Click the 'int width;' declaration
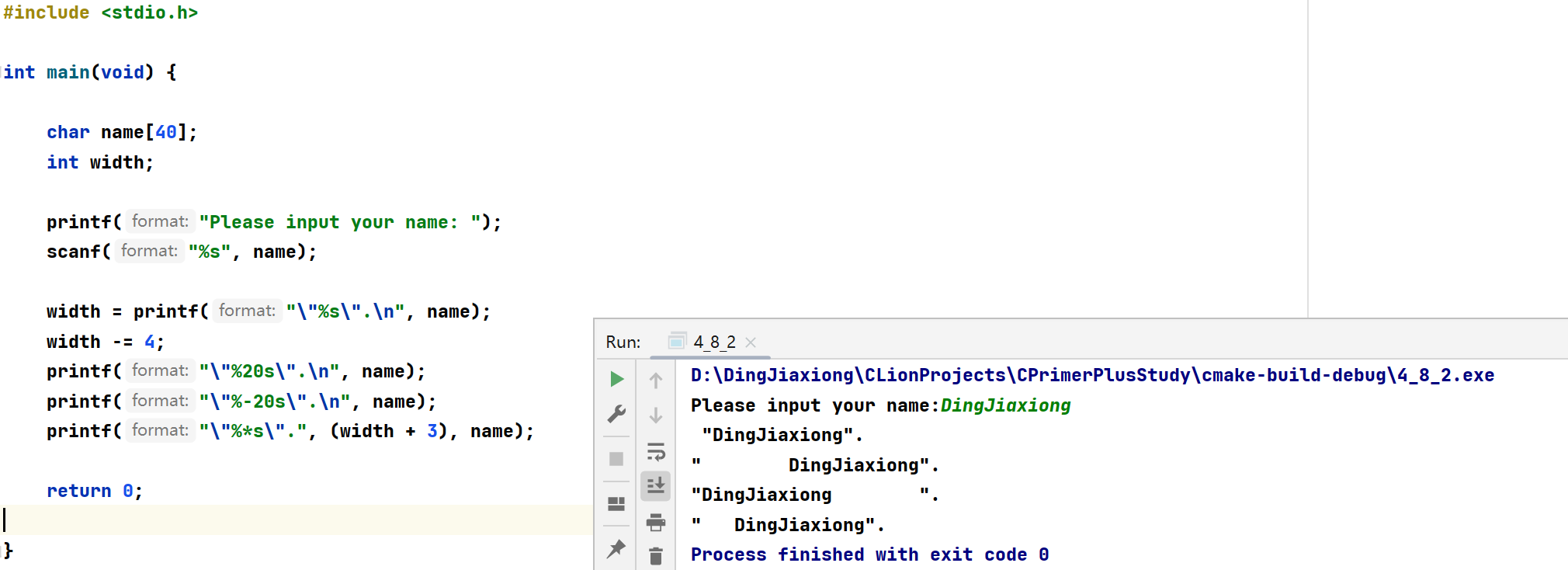Image resolution: width=1568 pixels, height=570 pixels. tap(100, 162)
